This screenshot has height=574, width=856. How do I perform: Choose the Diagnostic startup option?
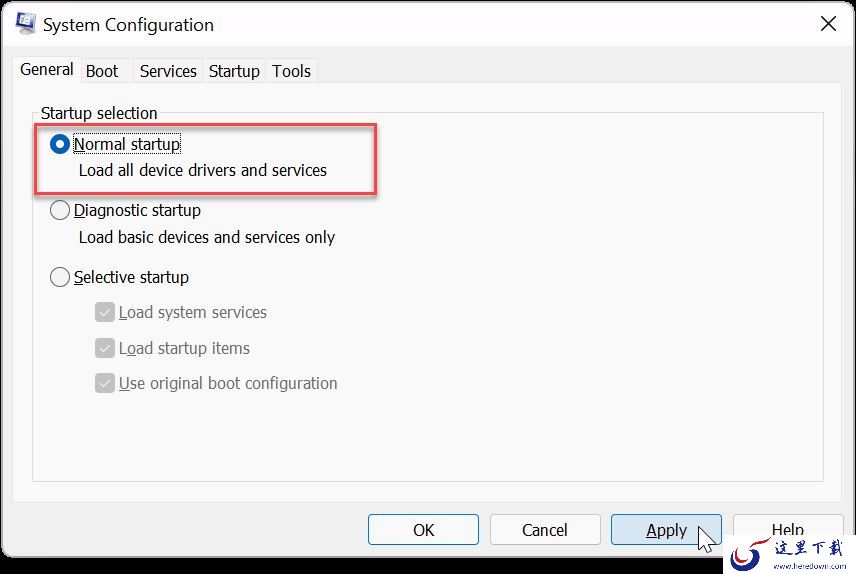click(x=60, y=210)
